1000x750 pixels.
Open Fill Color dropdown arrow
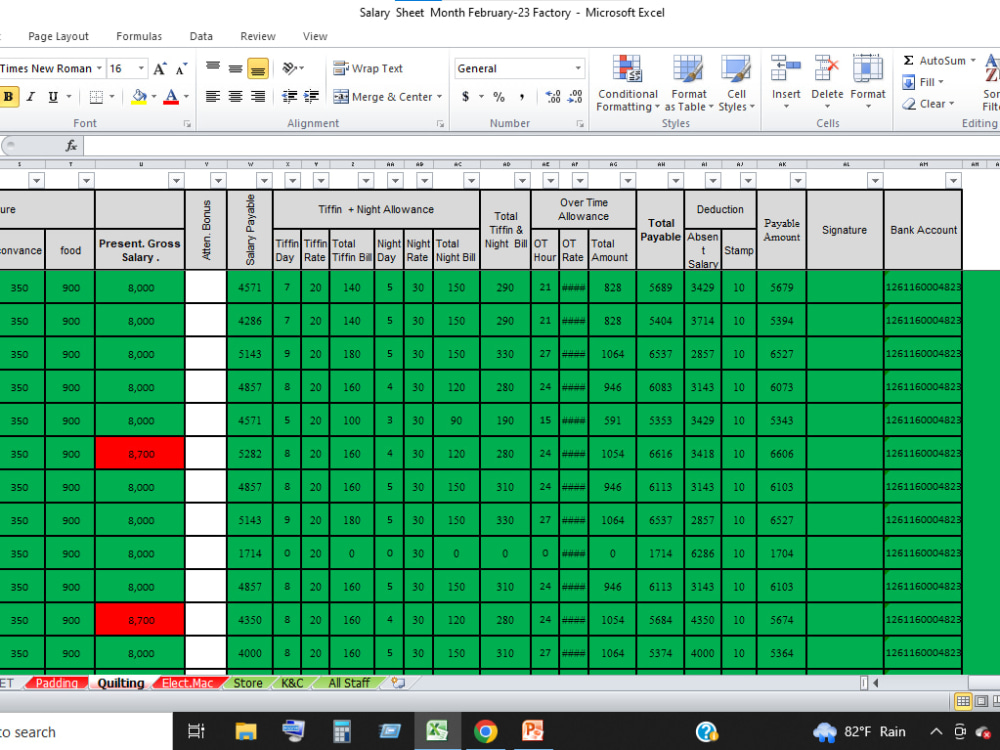click(154, 97)
